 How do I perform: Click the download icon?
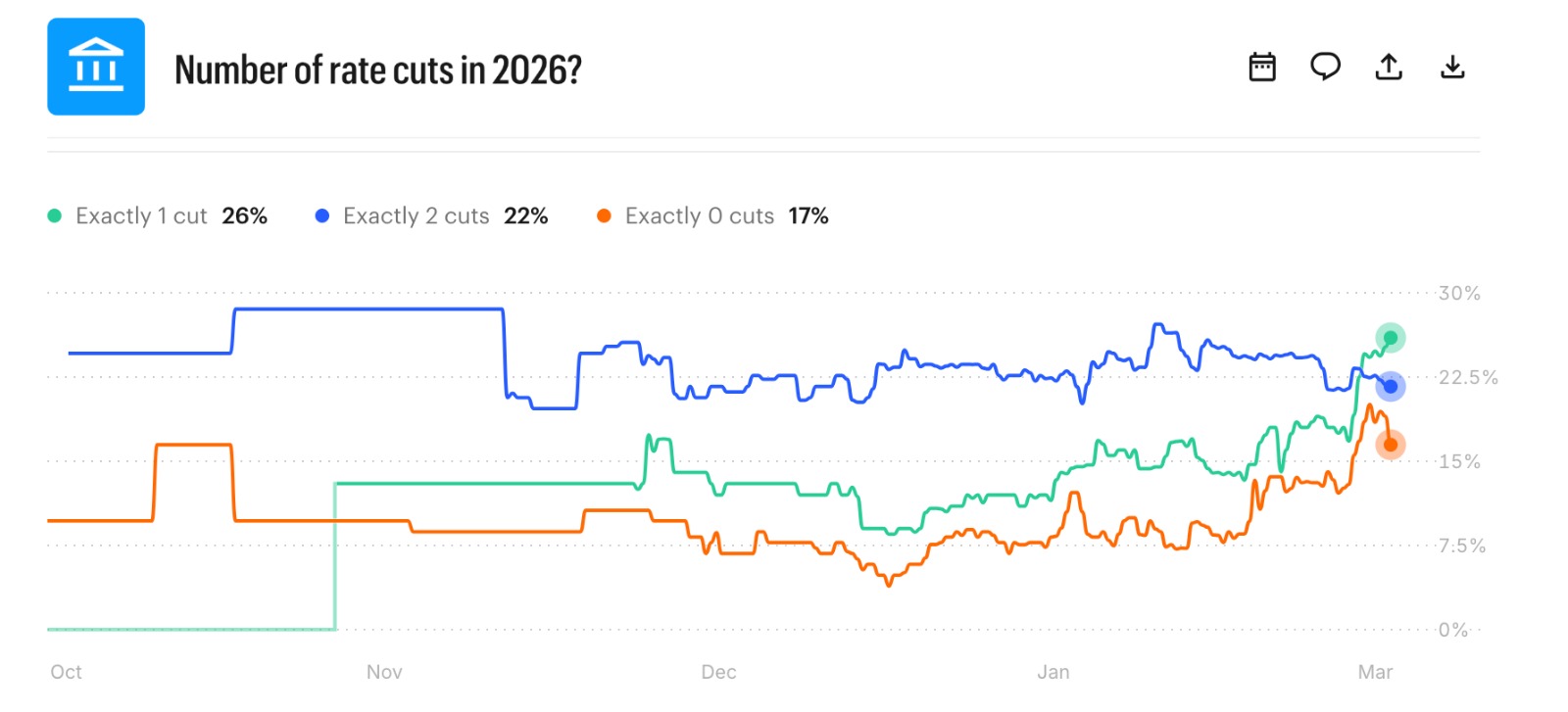point(1452,67)
